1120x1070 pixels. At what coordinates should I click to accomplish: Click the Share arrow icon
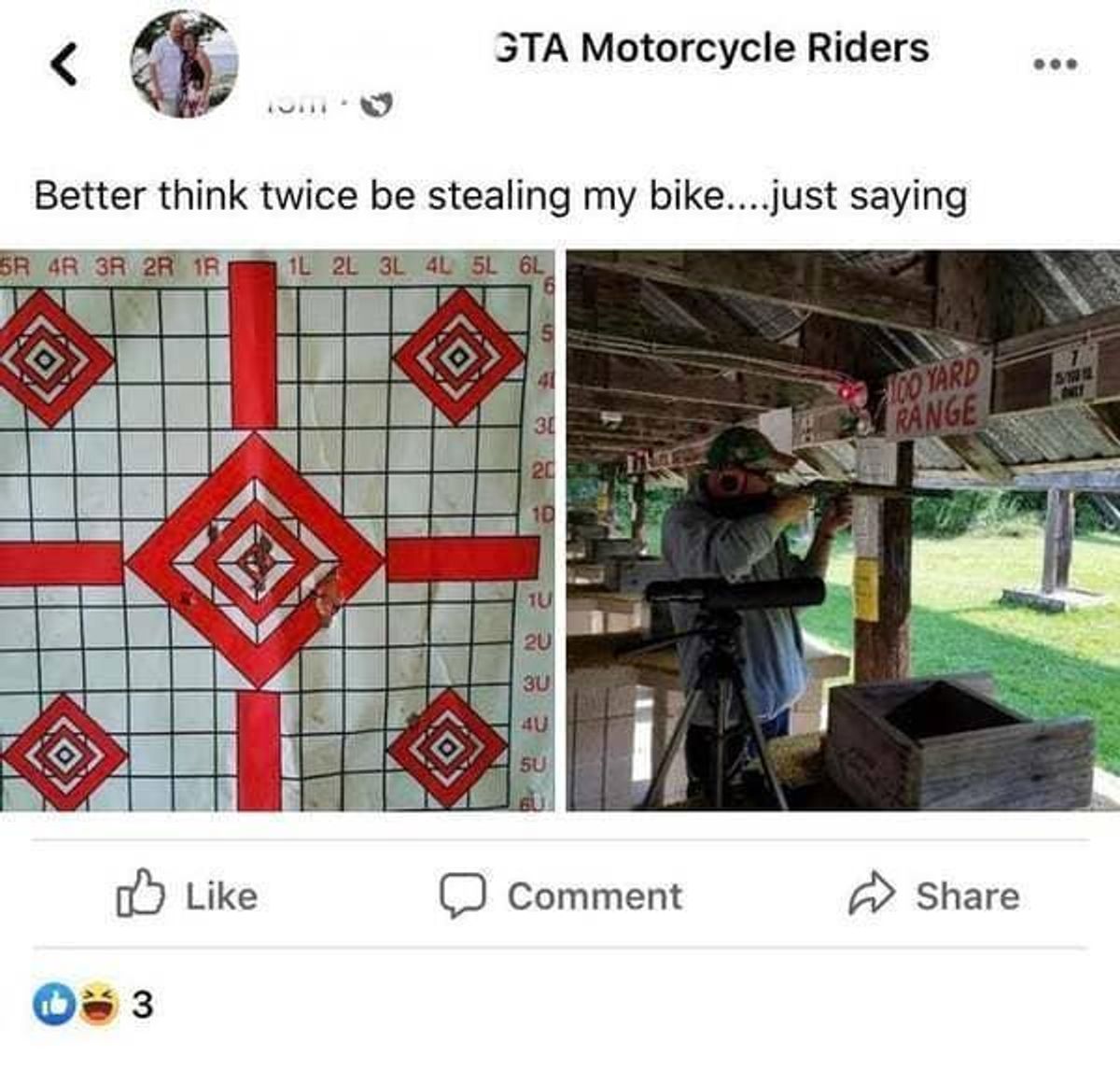(871, 894)
